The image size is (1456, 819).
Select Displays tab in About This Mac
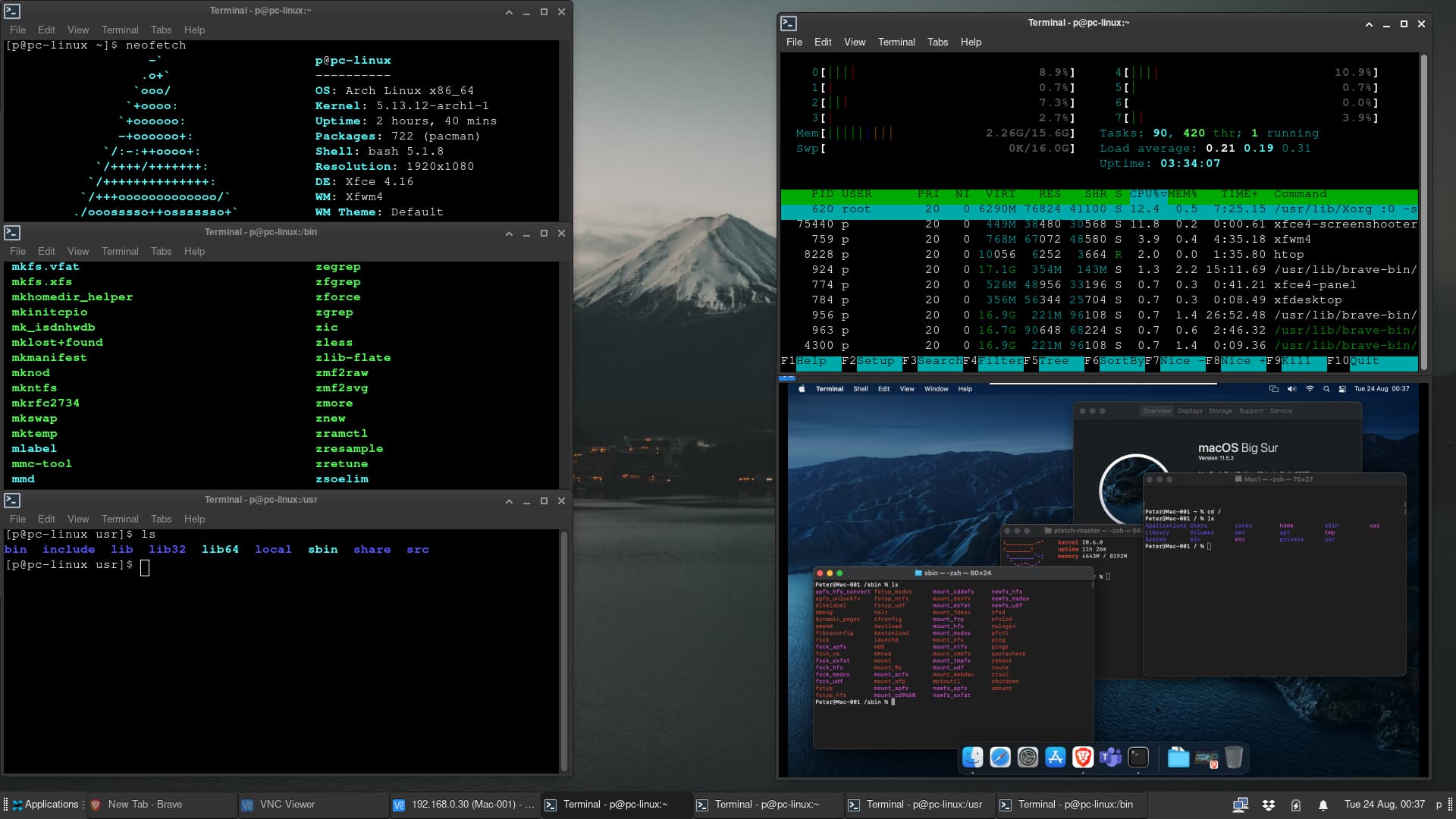pyautogui.click(x=1190, y=411)
